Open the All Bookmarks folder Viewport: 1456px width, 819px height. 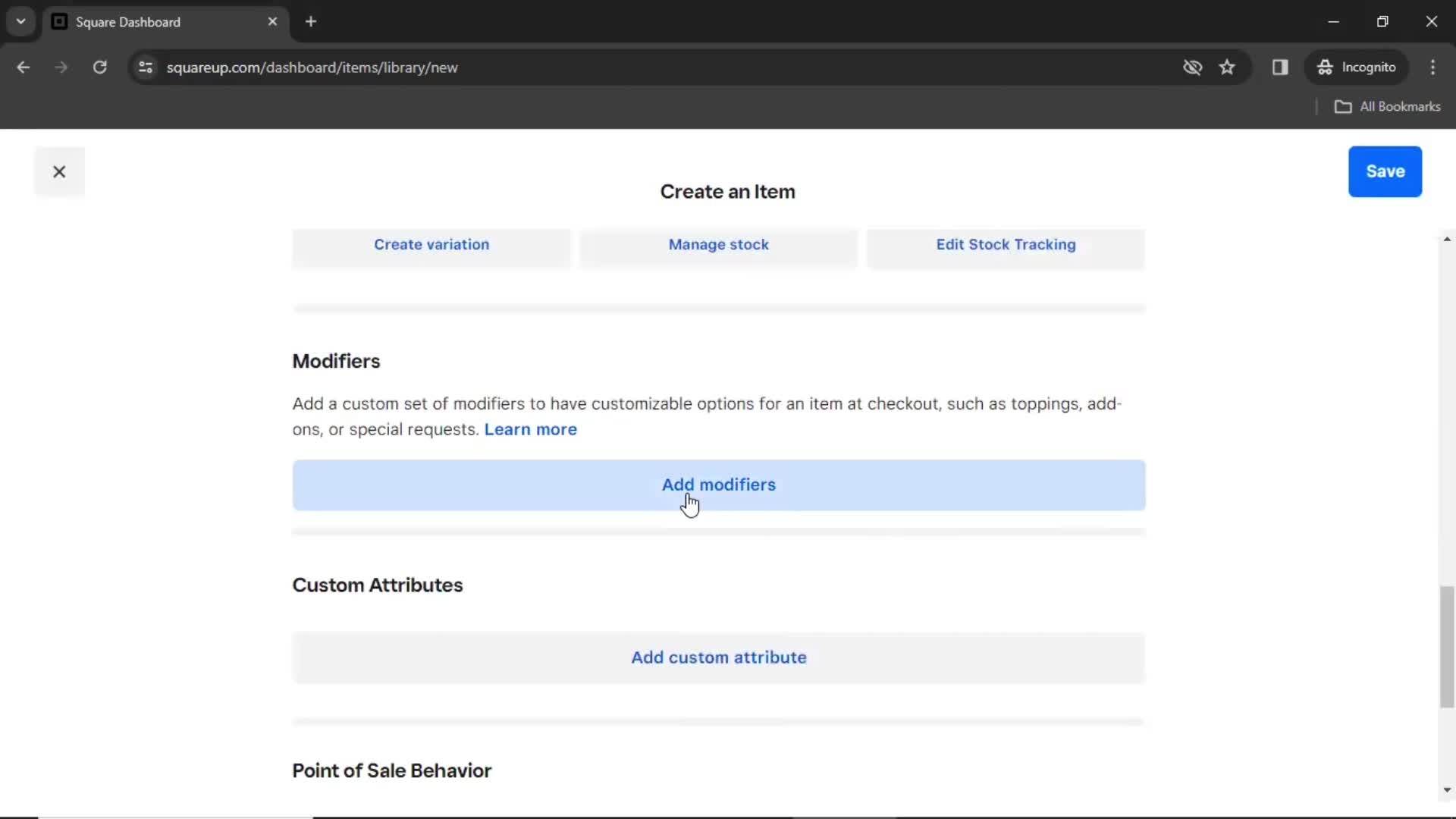coord(1387,107)
